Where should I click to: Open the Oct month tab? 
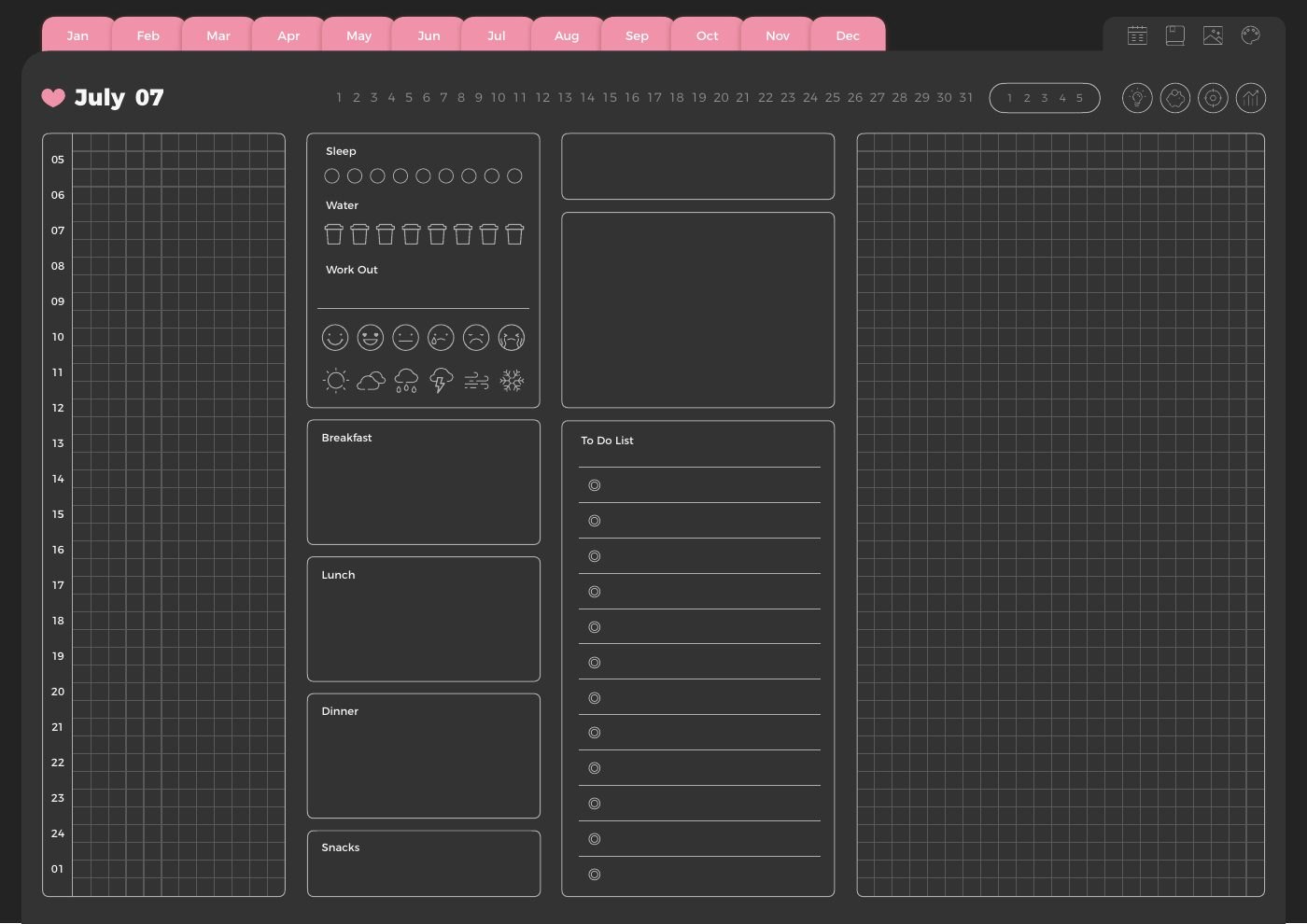click(x=707, y=35)
